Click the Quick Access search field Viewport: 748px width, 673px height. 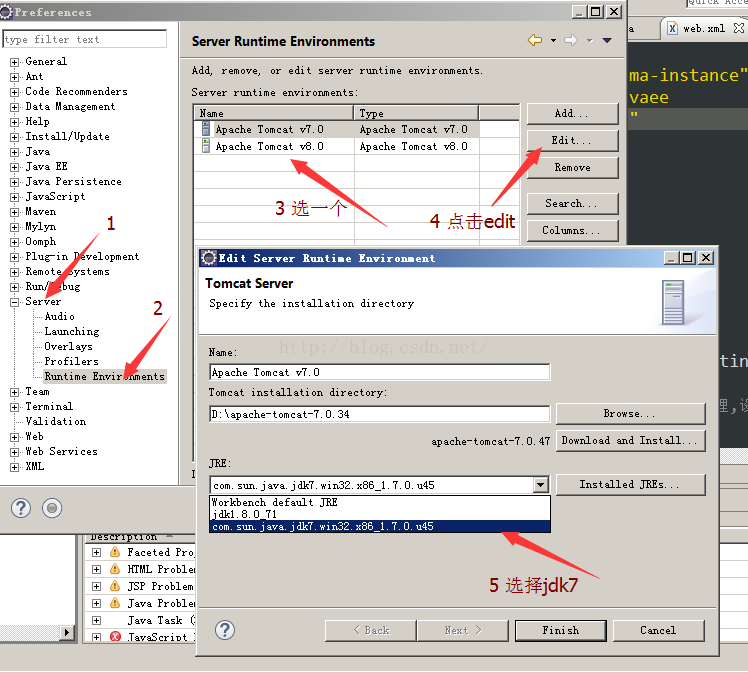coord(717,3)
